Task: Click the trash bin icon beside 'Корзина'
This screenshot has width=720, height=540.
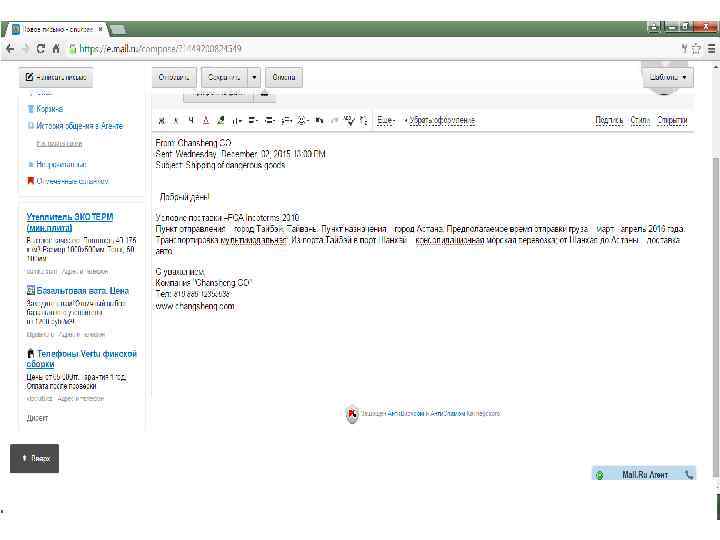Action: pyautogui.click(x=31, y=109)
